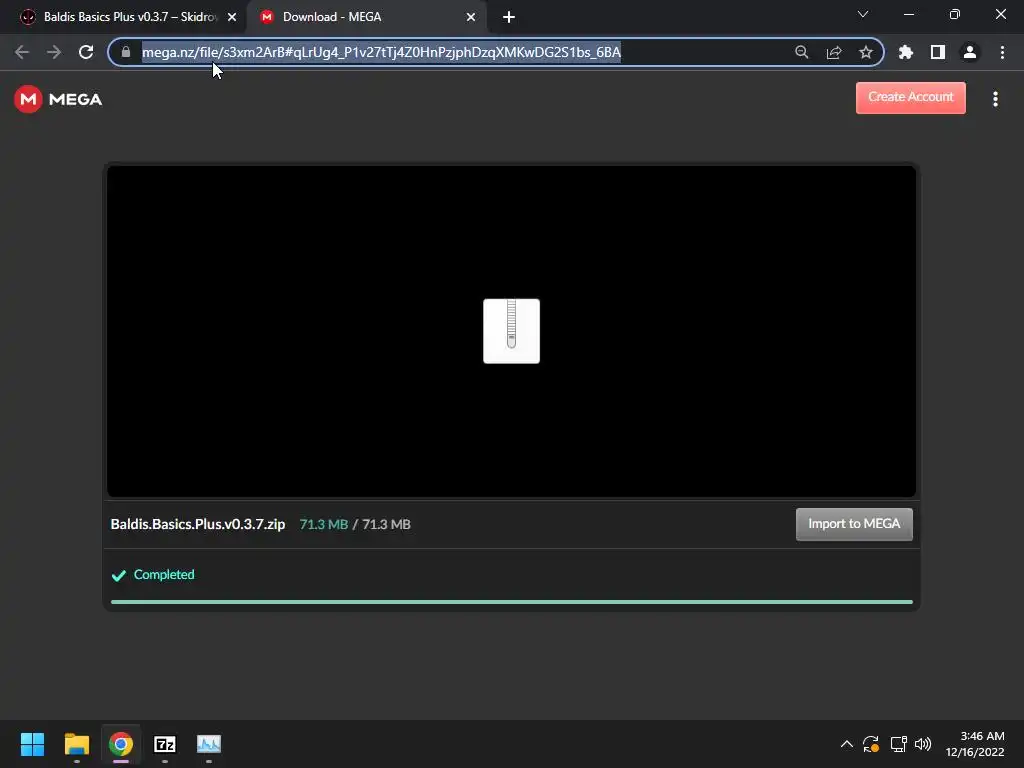Restore down the Chrome window
1024x768 pixels.
[x=955, y=14]
